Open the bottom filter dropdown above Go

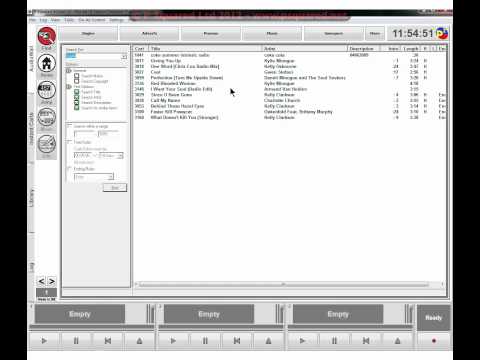click(x=111, y=177)
